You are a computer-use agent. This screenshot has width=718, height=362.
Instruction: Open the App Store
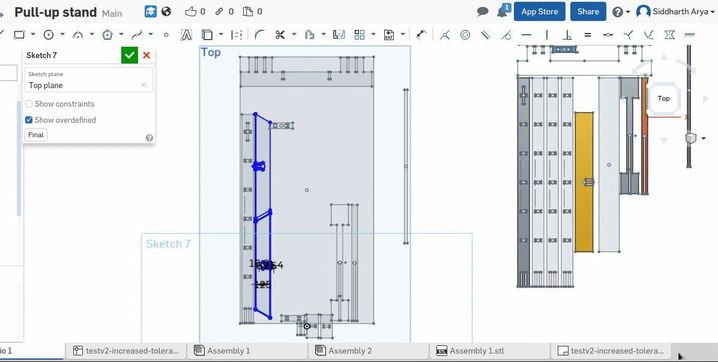click(x=539, y=12)
